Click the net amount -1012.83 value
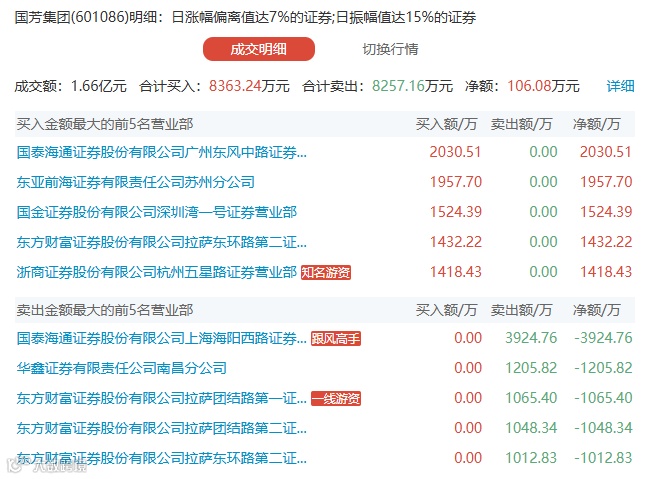This screenshot has height=479, width=652. (603, 458)
